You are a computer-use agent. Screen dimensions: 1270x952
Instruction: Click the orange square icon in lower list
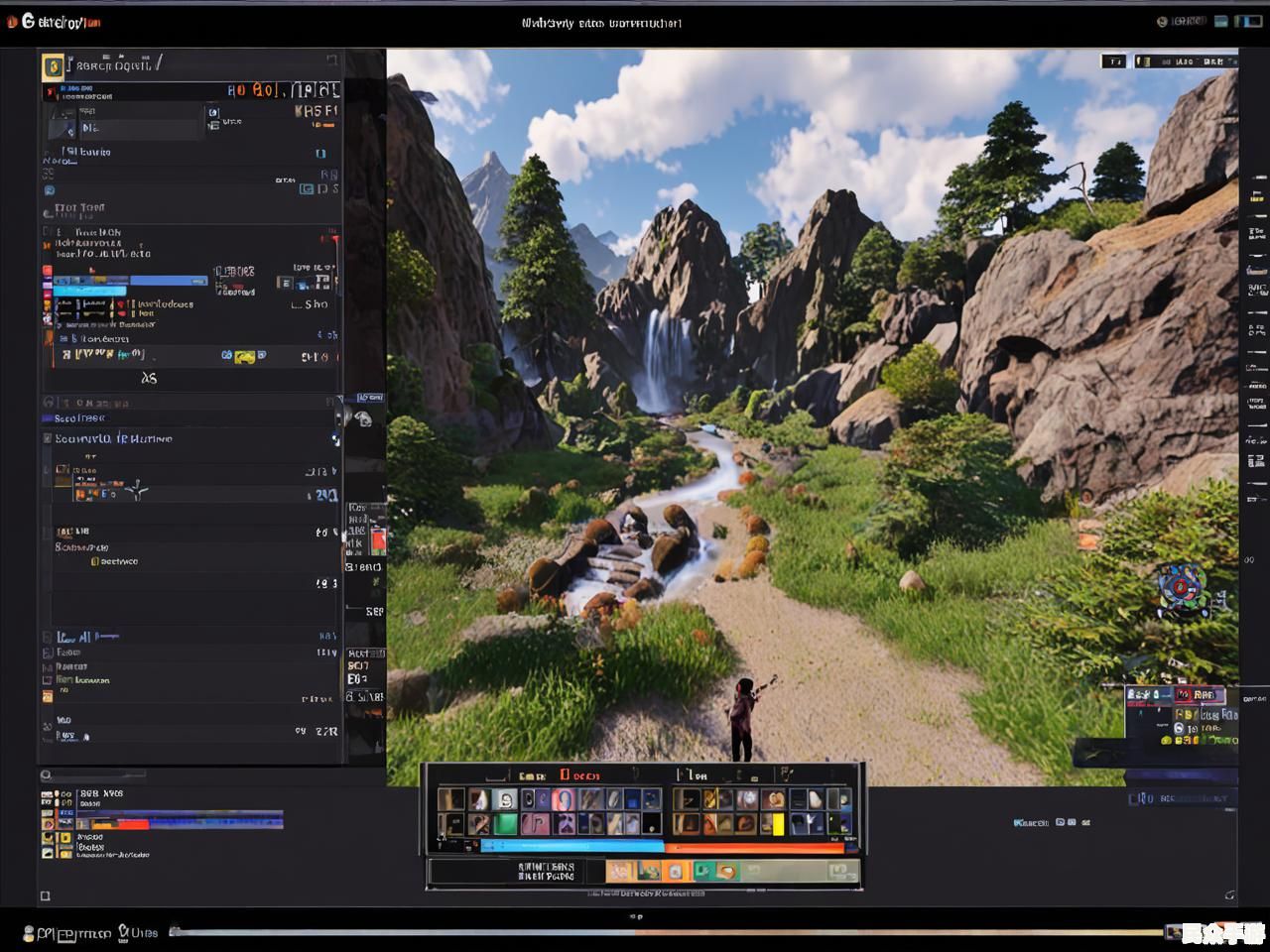[x=48, y=697]
